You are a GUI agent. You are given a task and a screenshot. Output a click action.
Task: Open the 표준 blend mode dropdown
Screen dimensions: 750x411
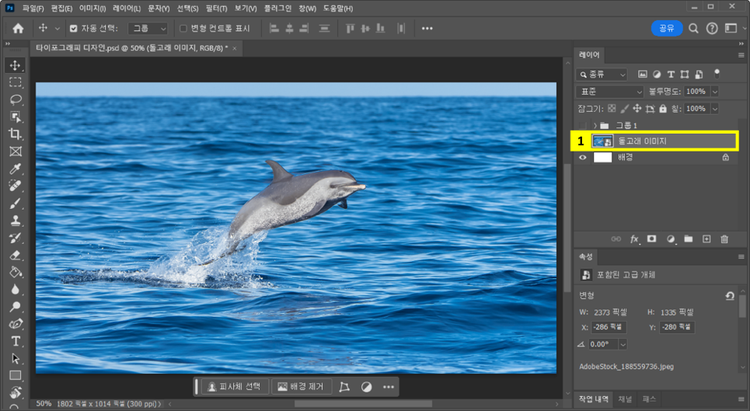click(611, 91)
